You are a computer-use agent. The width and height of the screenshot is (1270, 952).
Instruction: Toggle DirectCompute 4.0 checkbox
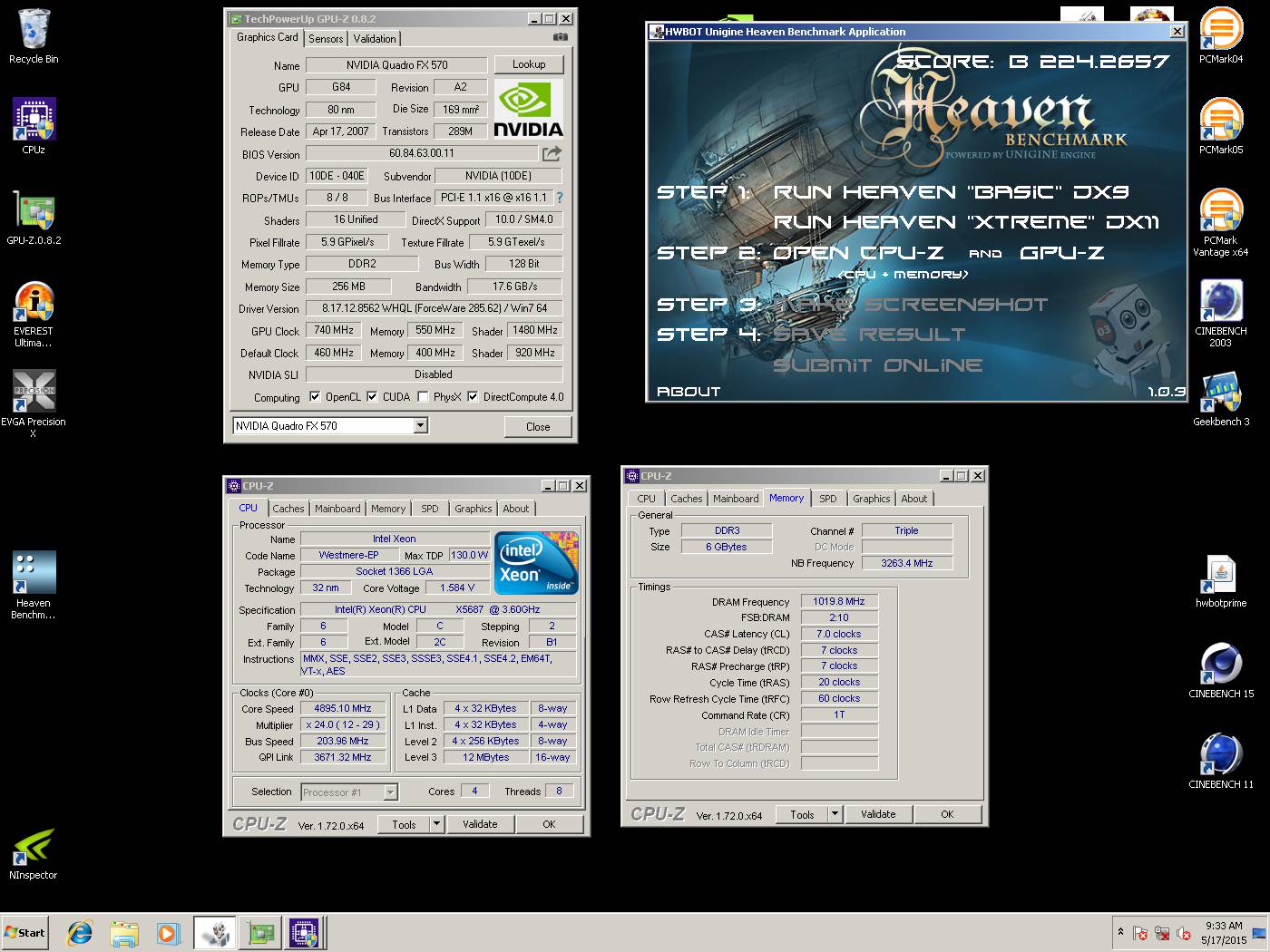click(473, 396)
